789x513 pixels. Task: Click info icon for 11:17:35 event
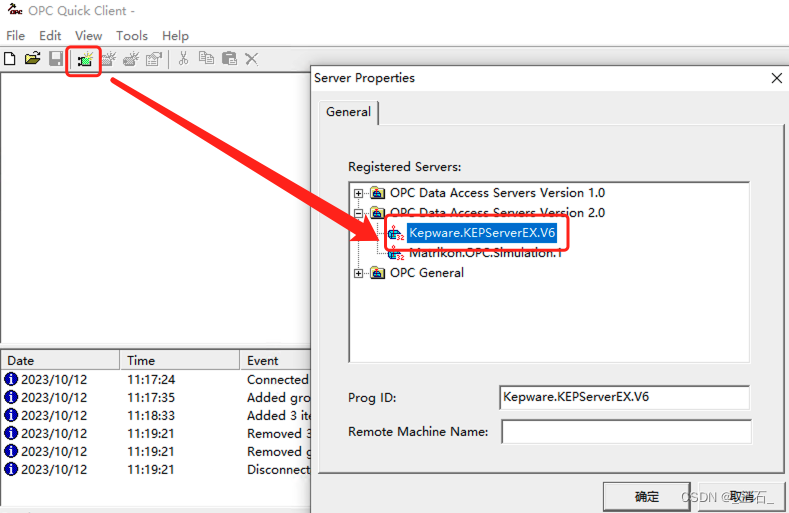pyautogui.click(x=11, y=397)
